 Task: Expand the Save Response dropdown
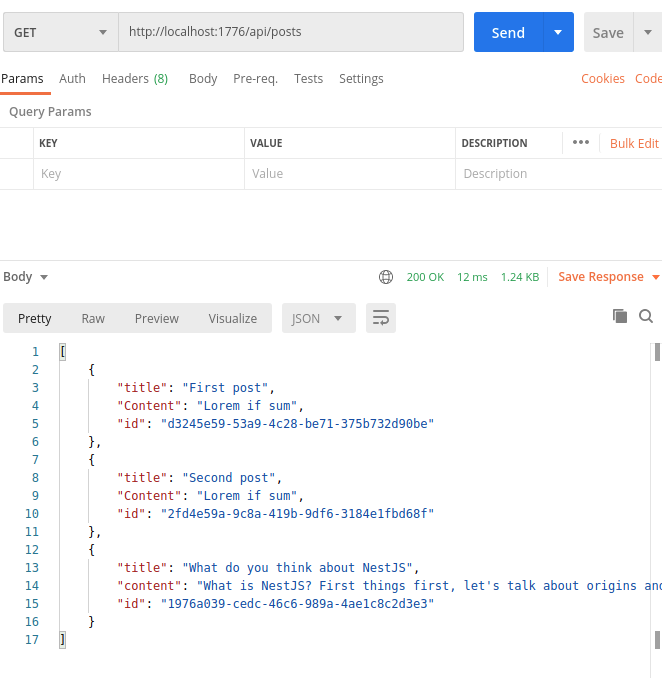(656, 277)
